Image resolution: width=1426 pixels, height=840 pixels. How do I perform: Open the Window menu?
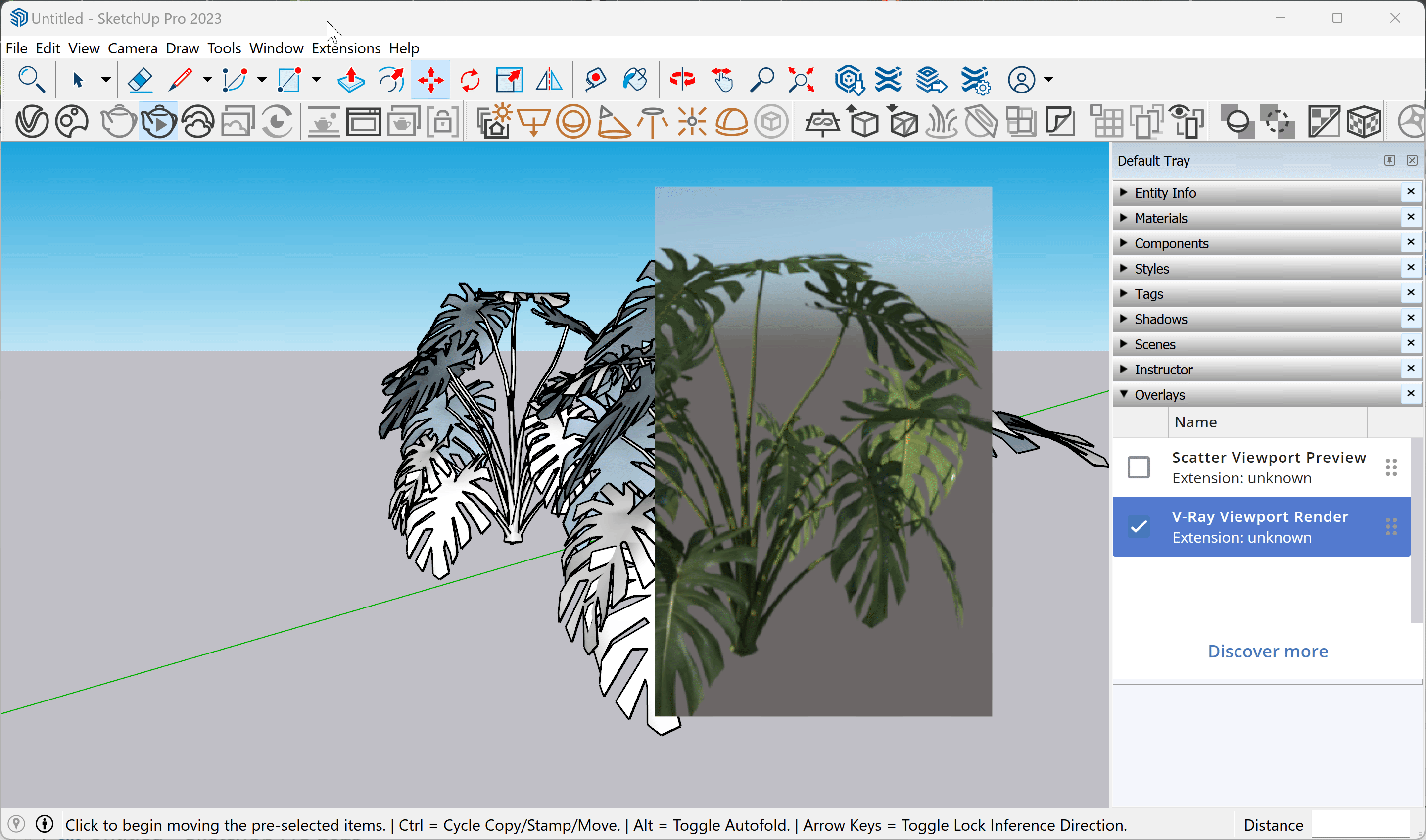tap(276, 48)
